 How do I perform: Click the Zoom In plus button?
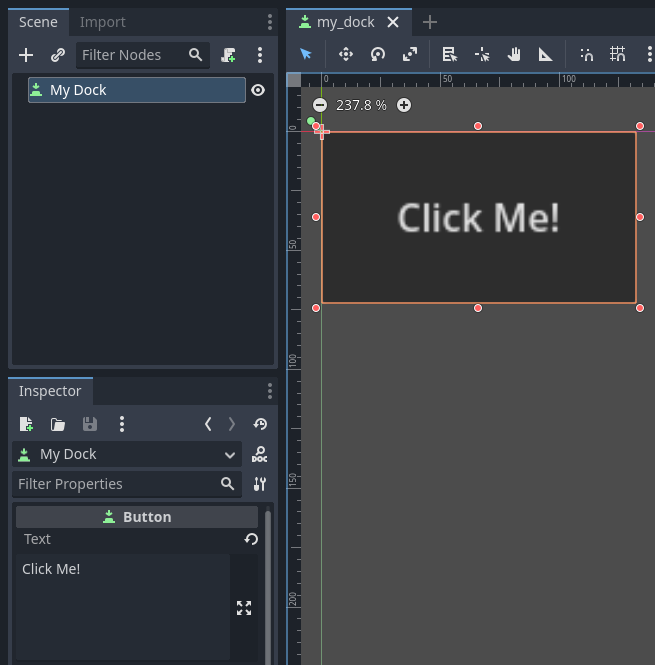click(404, 105)
